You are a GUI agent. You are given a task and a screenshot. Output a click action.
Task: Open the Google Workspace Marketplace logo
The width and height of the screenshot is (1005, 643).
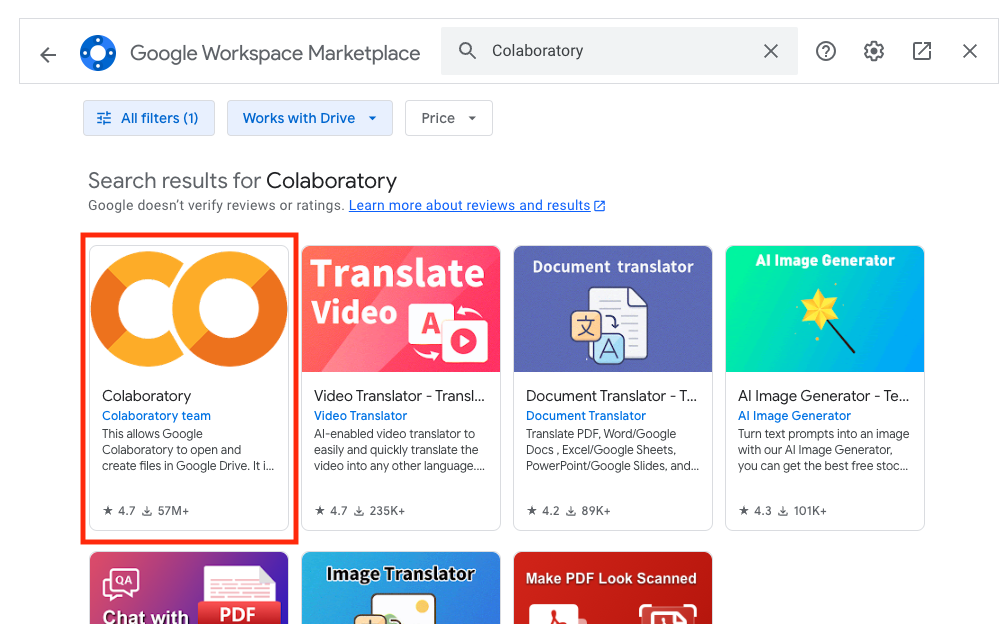coord(98,53)
